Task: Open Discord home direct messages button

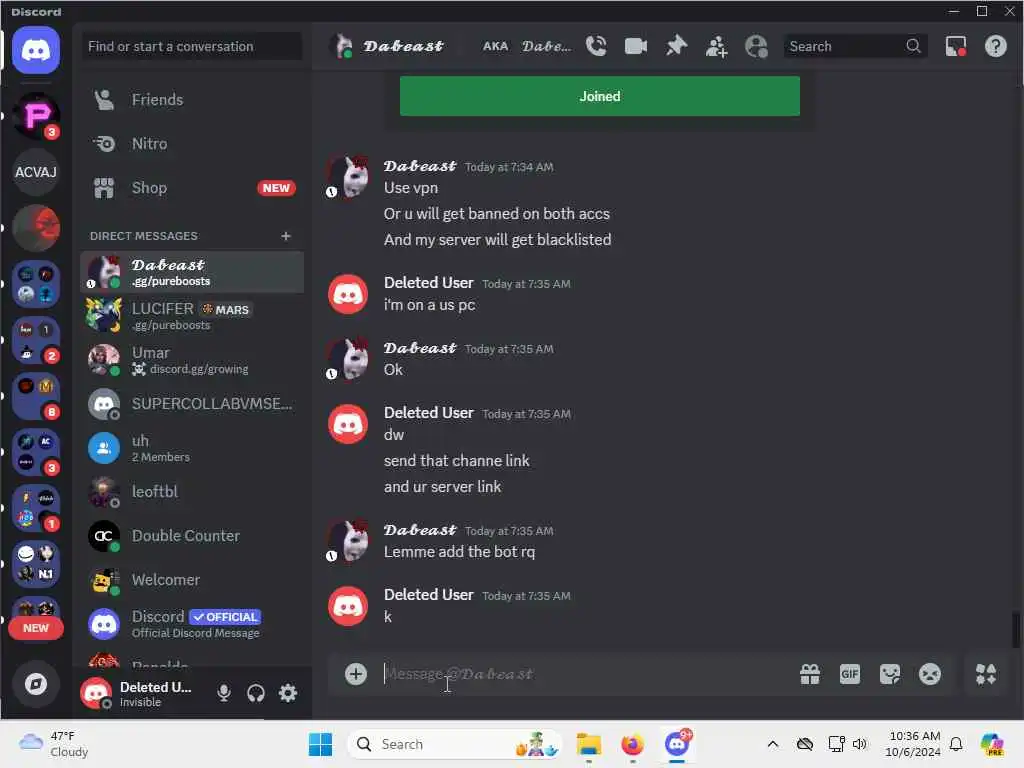Action: [x=36, y=50]
